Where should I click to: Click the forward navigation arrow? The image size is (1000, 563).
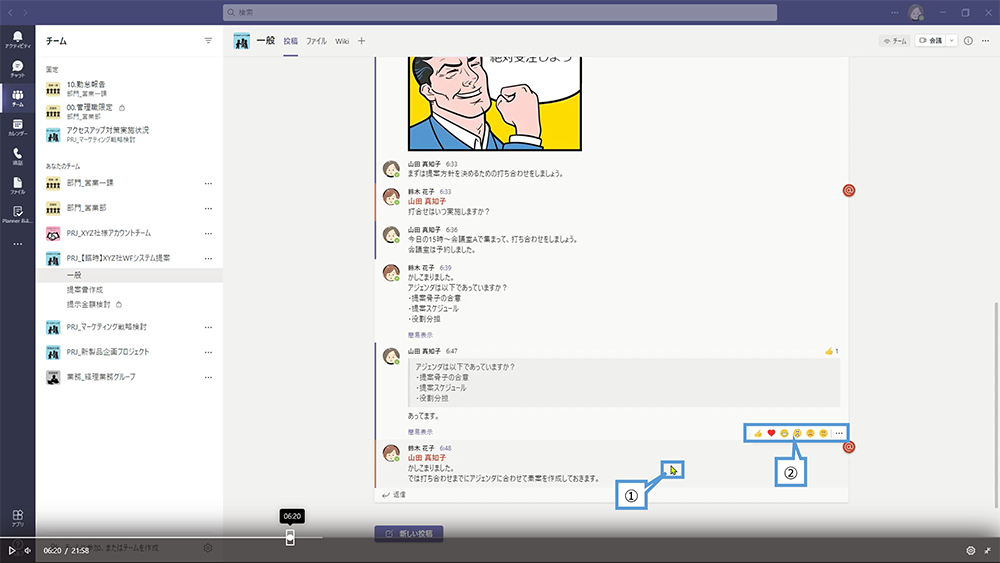[x=26, y=12]
